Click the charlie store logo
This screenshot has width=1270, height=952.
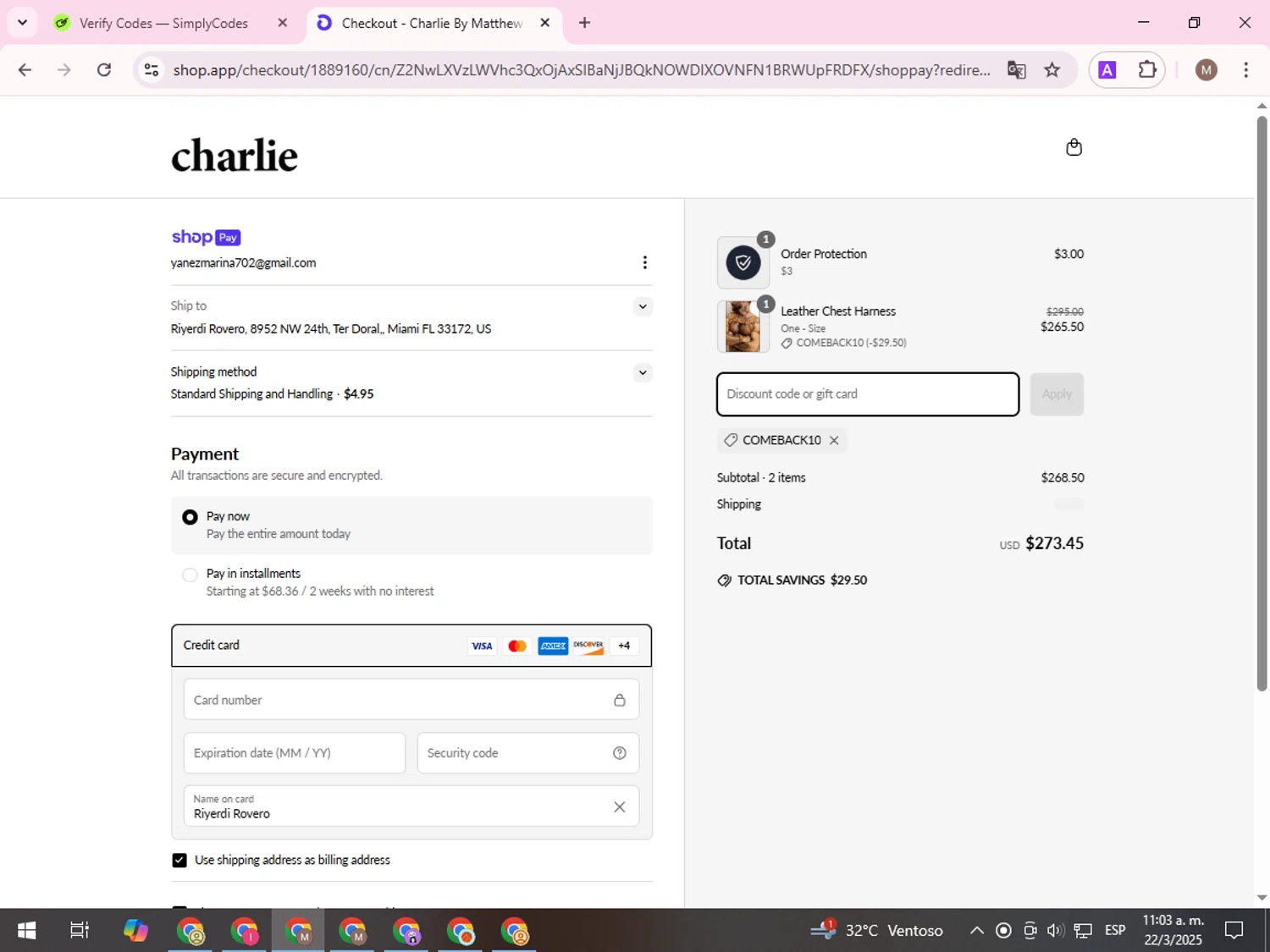[235, 156]
